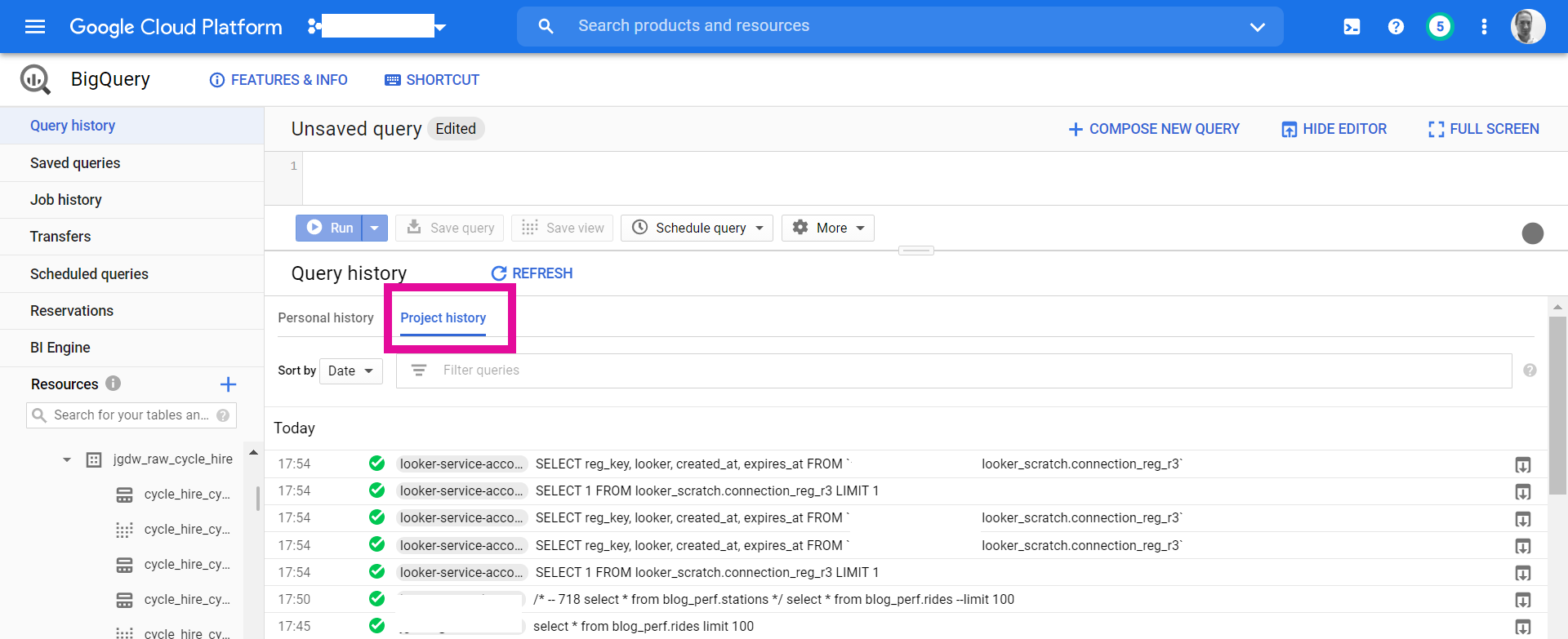Viewport: 1568px width, 639px height.
Task: Toggle Full Screen mode
Action: (1483, 129)
